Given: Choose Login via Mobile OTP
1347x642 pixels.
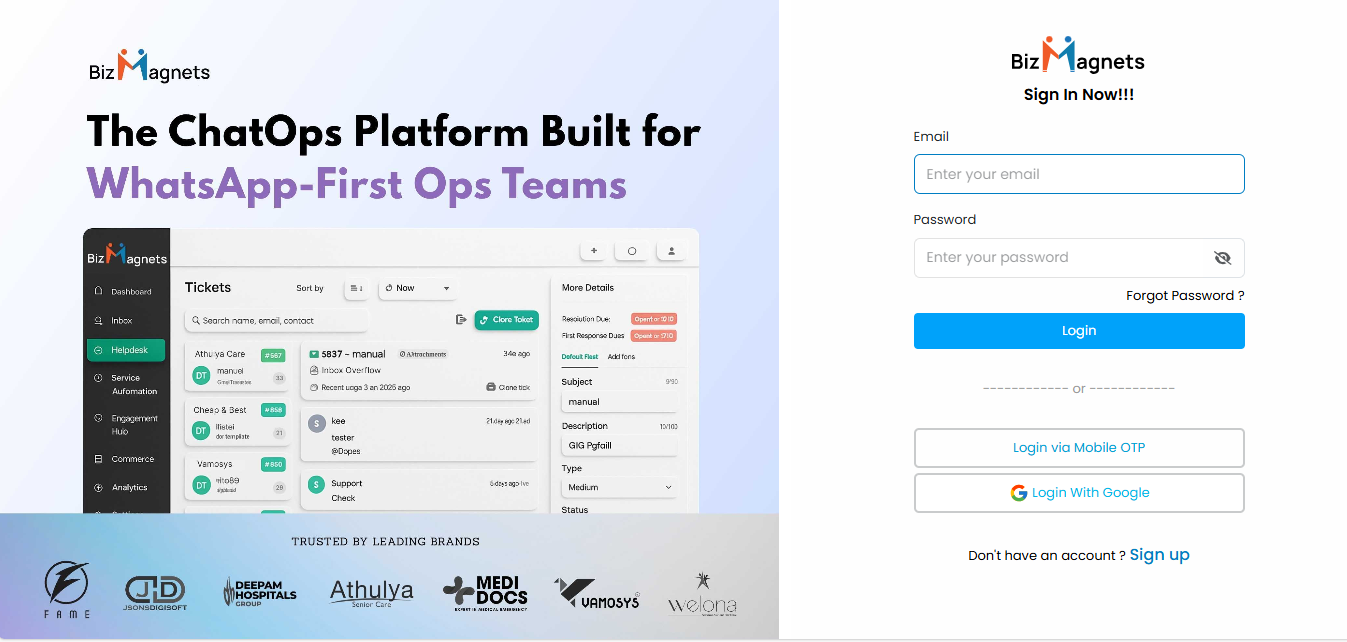Looking at the screenshot, I should 1078,448.
